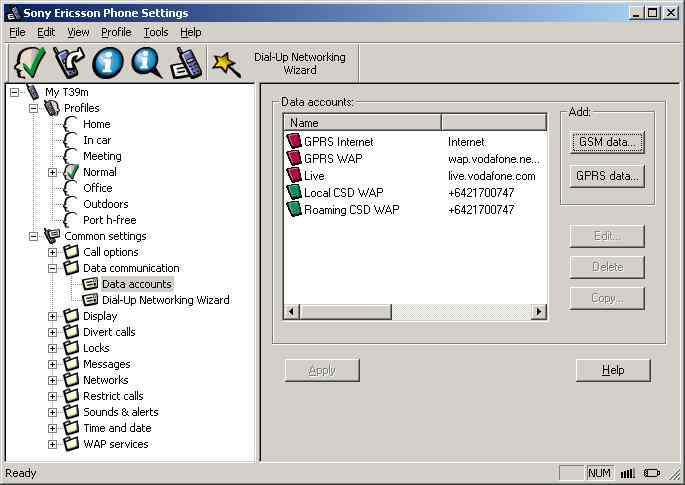Expand the Restrict calls node
Image resolution: width=685 pixels, height=485 pixels.
pos(52,396)
